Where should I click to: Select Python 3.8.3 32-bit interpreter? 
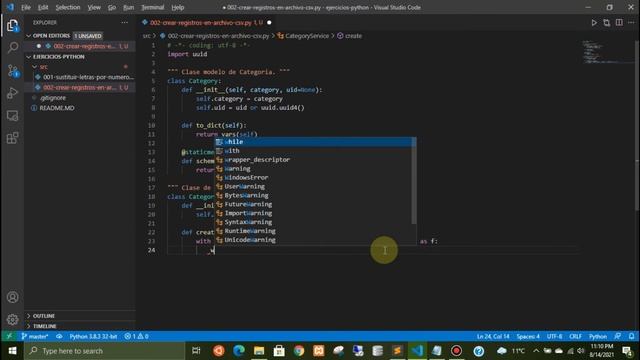(93, 336)
